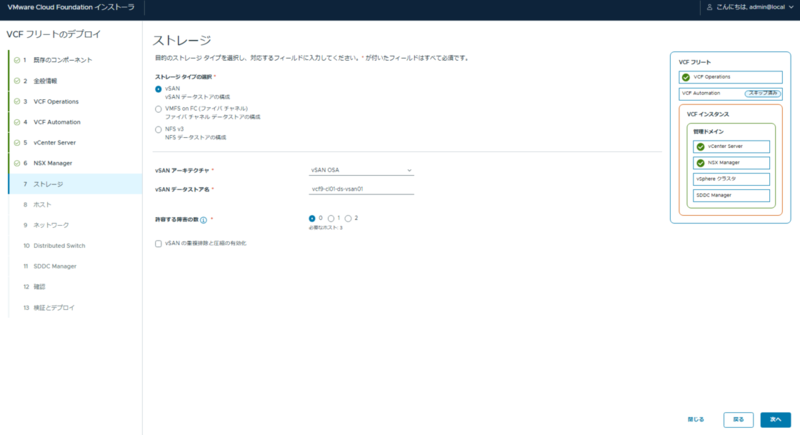The height and width of the screenshot is (435, 800).
Task: Click the 閉じる close link
Action: [x=696, y=419]
